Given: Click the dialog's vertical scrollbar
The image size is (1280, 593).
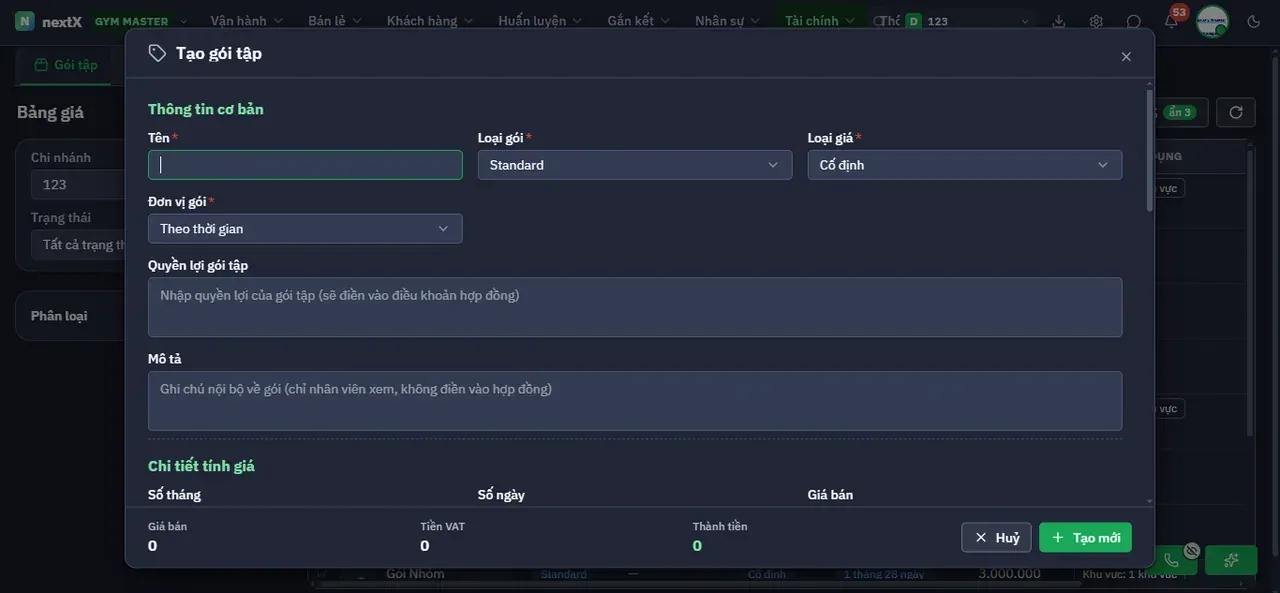Looking at the screenshot, I should tap(1149, 150).
